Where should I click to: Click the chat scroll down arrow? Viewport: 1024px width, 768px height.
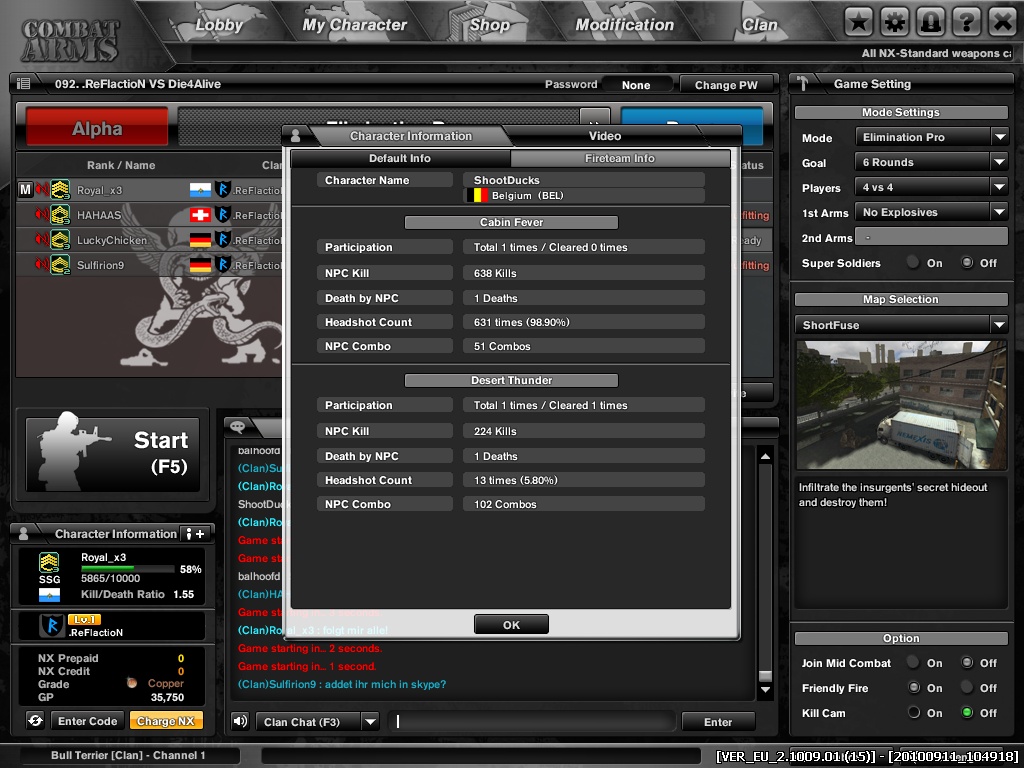[x=765, y=690]
